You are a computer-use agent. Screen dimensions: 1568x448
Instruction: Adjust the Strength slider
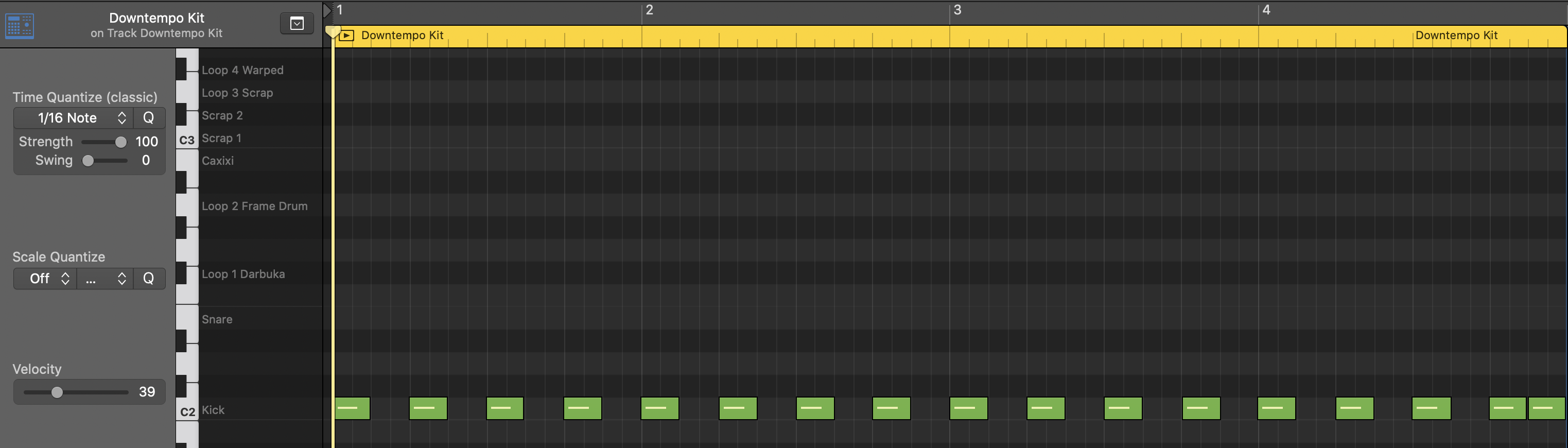pos(104,142)
